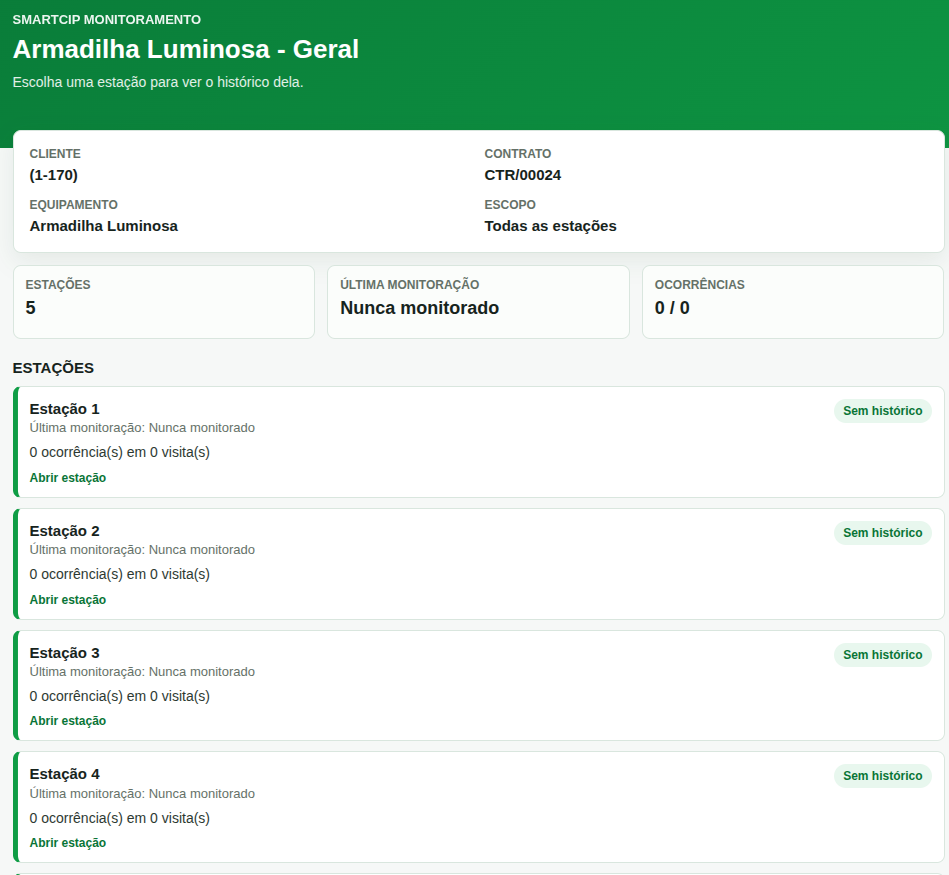Click the Estação 2 title
The image size is (949, 875).
point(64,531)
